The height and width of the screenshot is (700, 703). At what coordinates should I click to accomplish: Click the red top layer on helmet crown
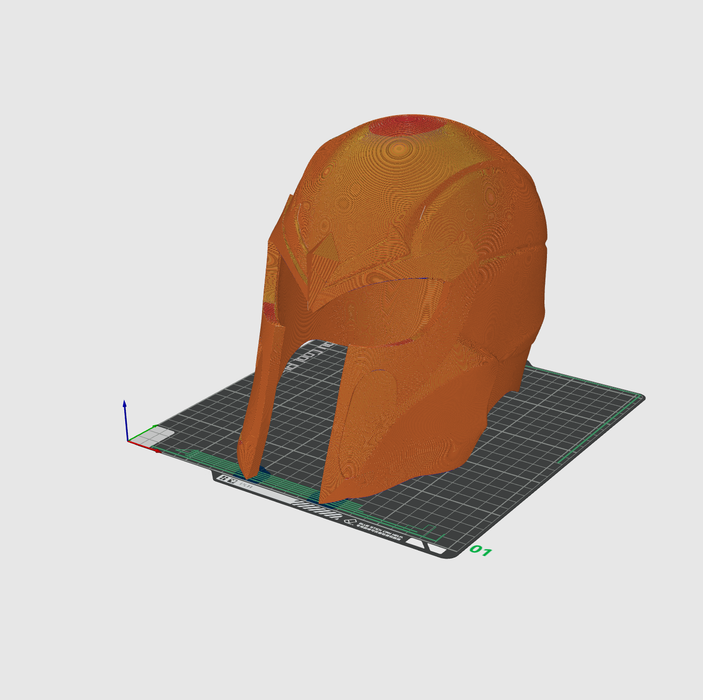(405, 126)
